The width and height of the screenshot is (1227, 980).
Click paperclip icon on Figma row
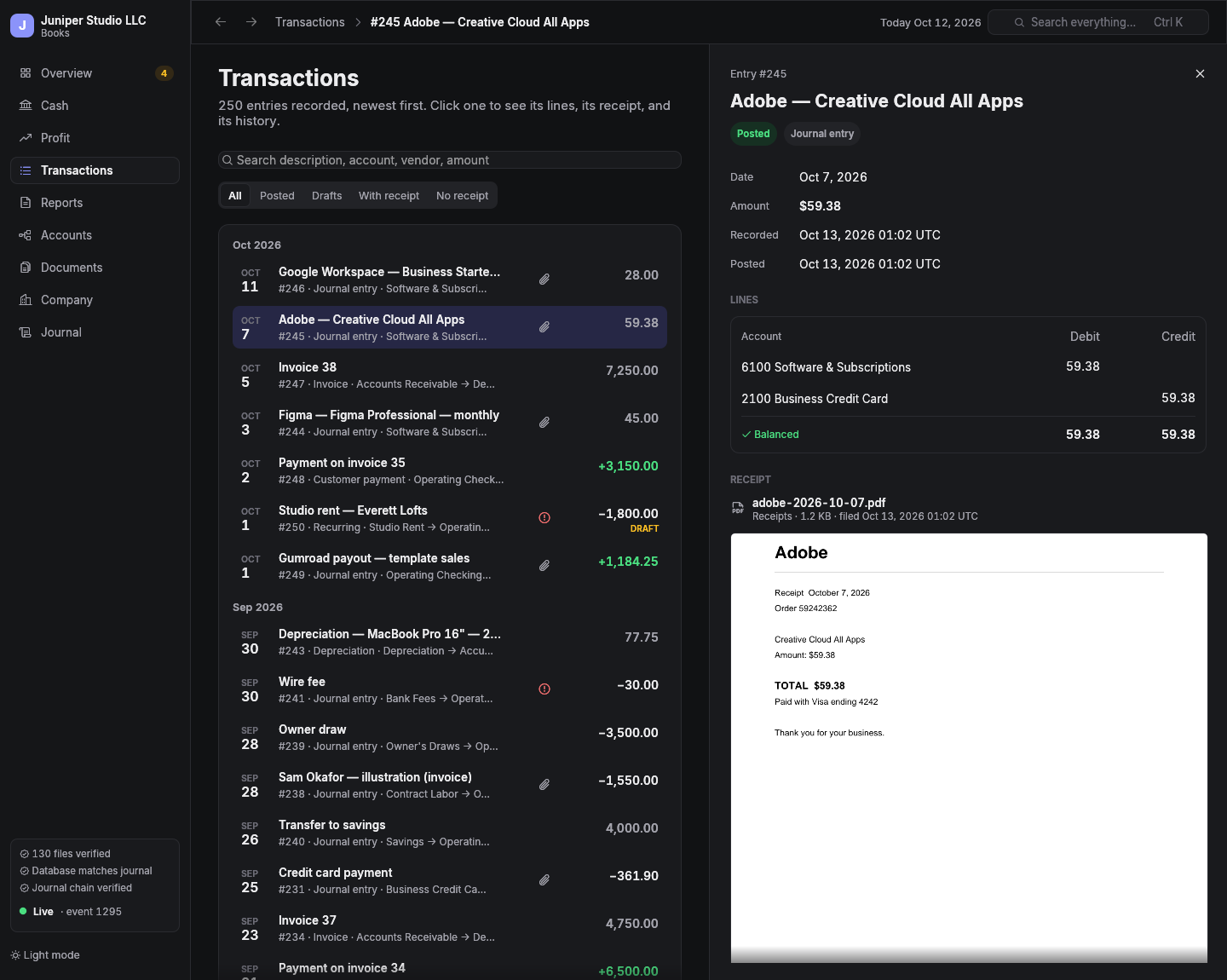coord(544,423)
